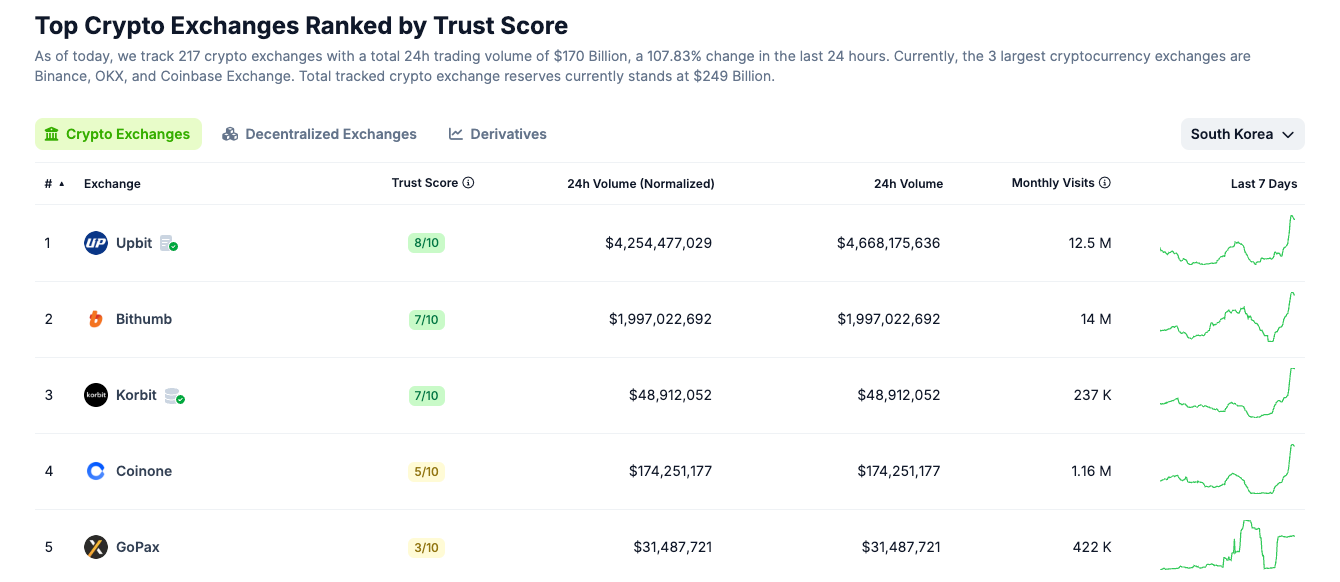Click the Korbit exchange logo icon
Image resolution: width=1340 pixels, height=582 pixels.
96,395
